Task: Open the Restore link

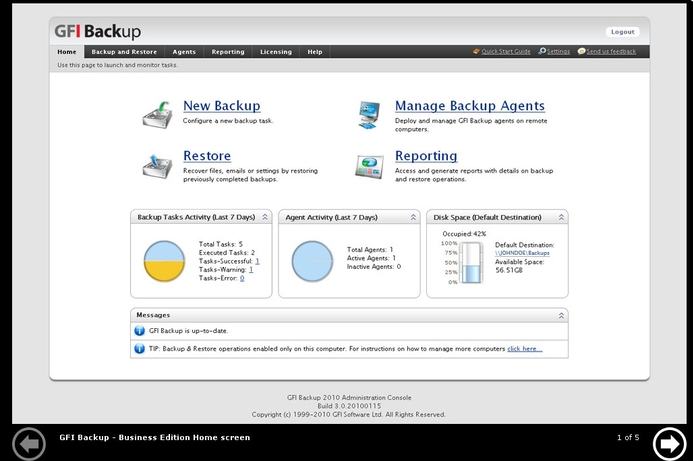Action: tap(207, 156)
